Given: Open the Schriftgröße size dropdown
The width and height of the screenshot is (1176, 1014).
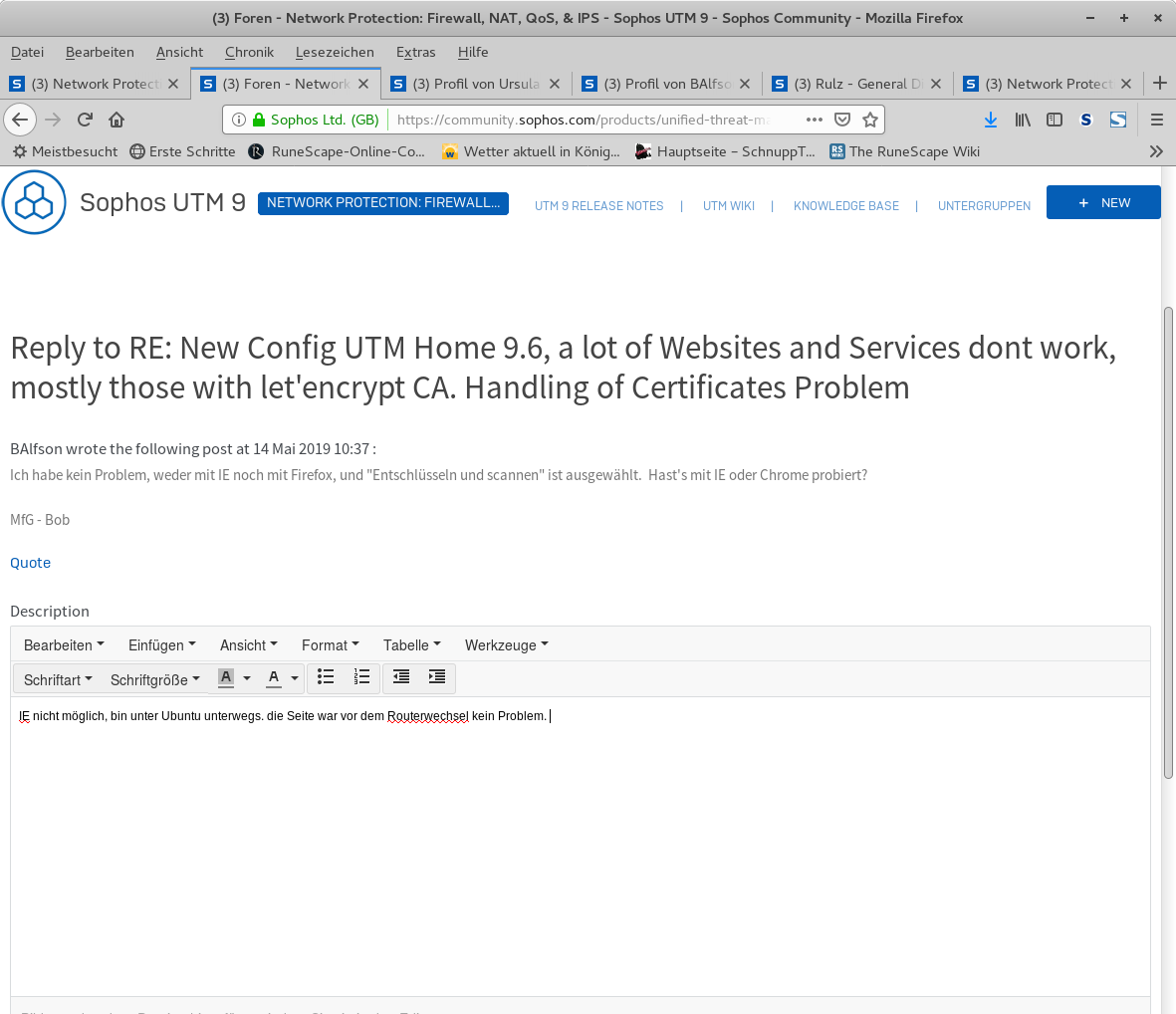Looking at the screenshot, I should click(155, 679).
